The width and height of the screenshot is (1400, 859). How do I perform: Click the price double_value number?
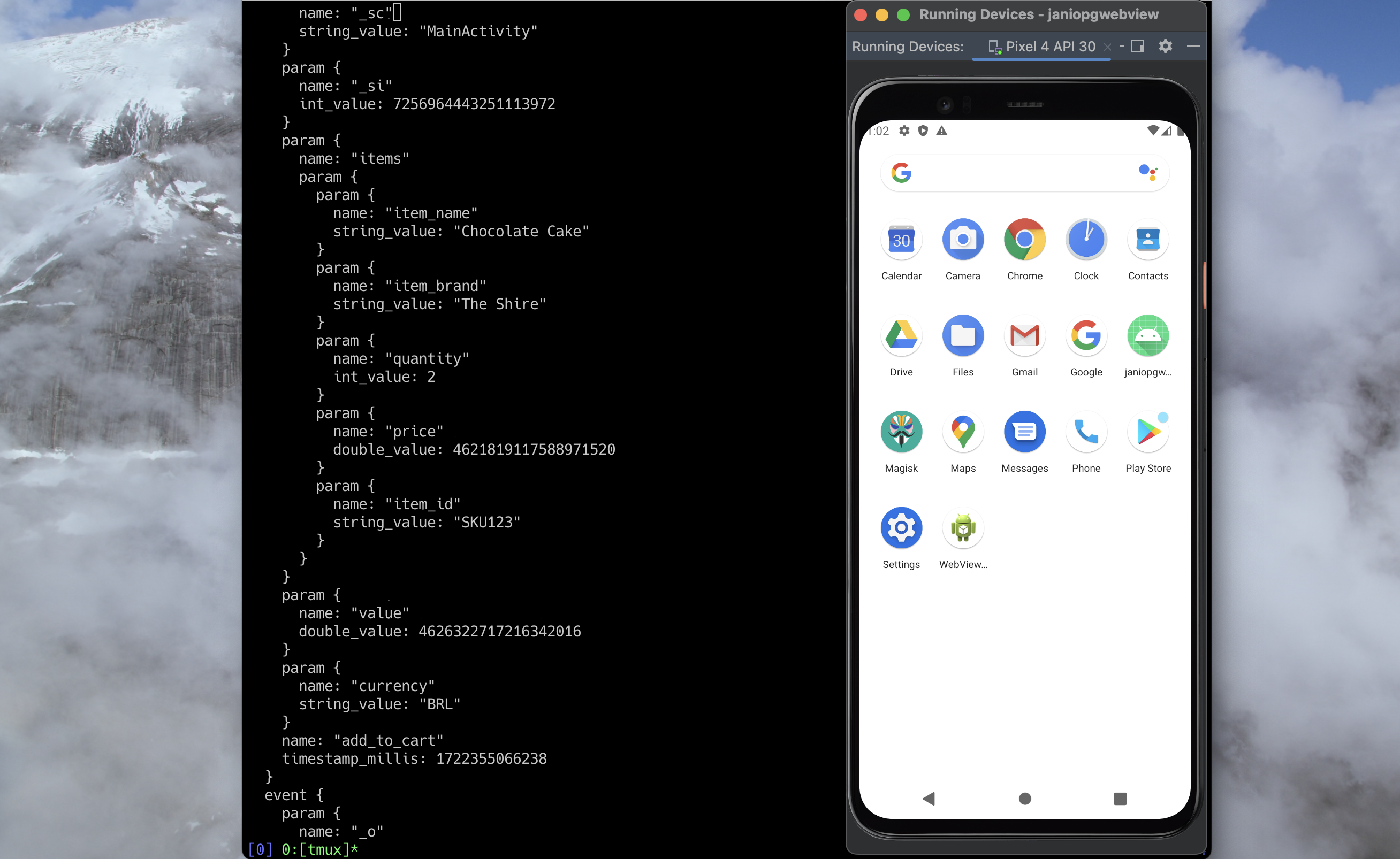(x=534, y=449)
